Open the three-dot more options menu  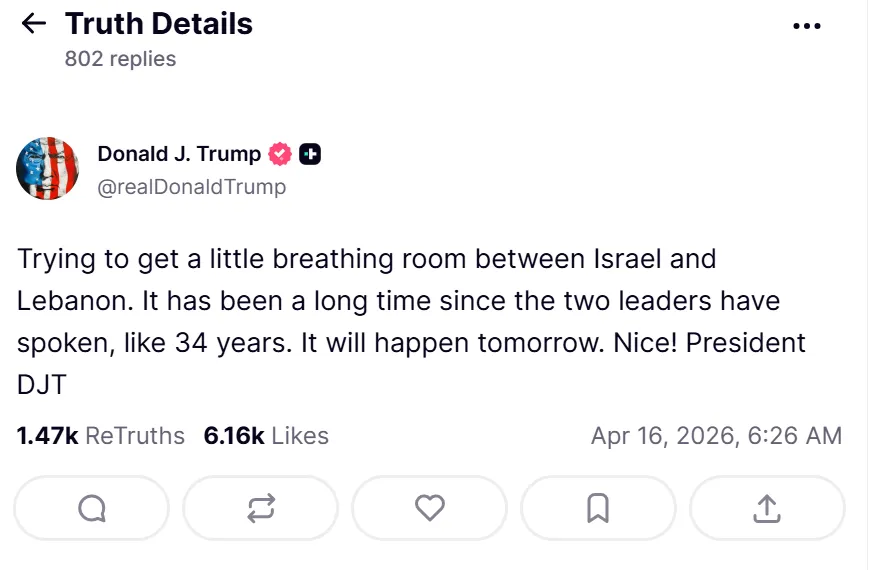click(806, 26)
